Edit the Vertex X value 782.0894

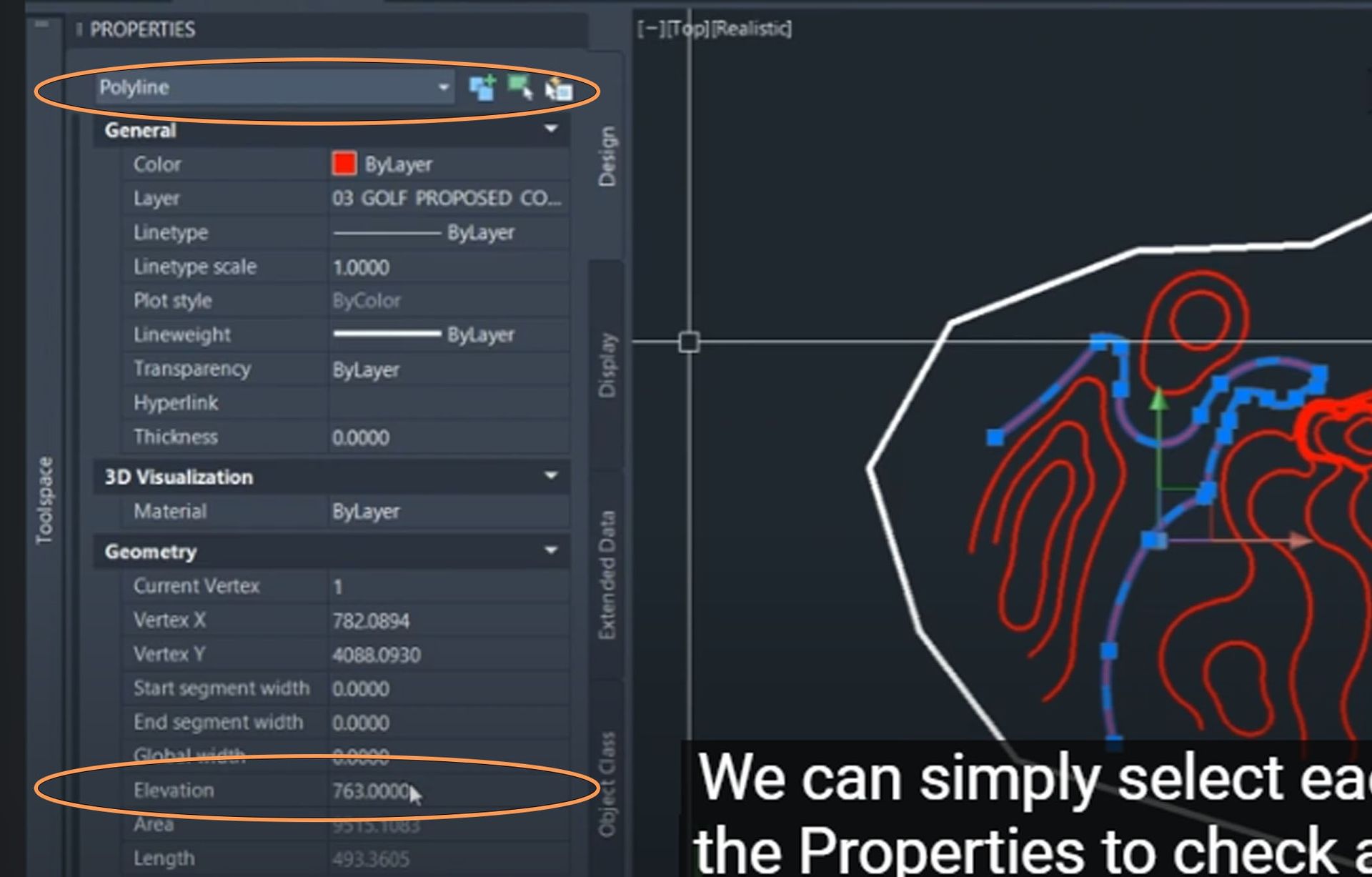(448, 620)
